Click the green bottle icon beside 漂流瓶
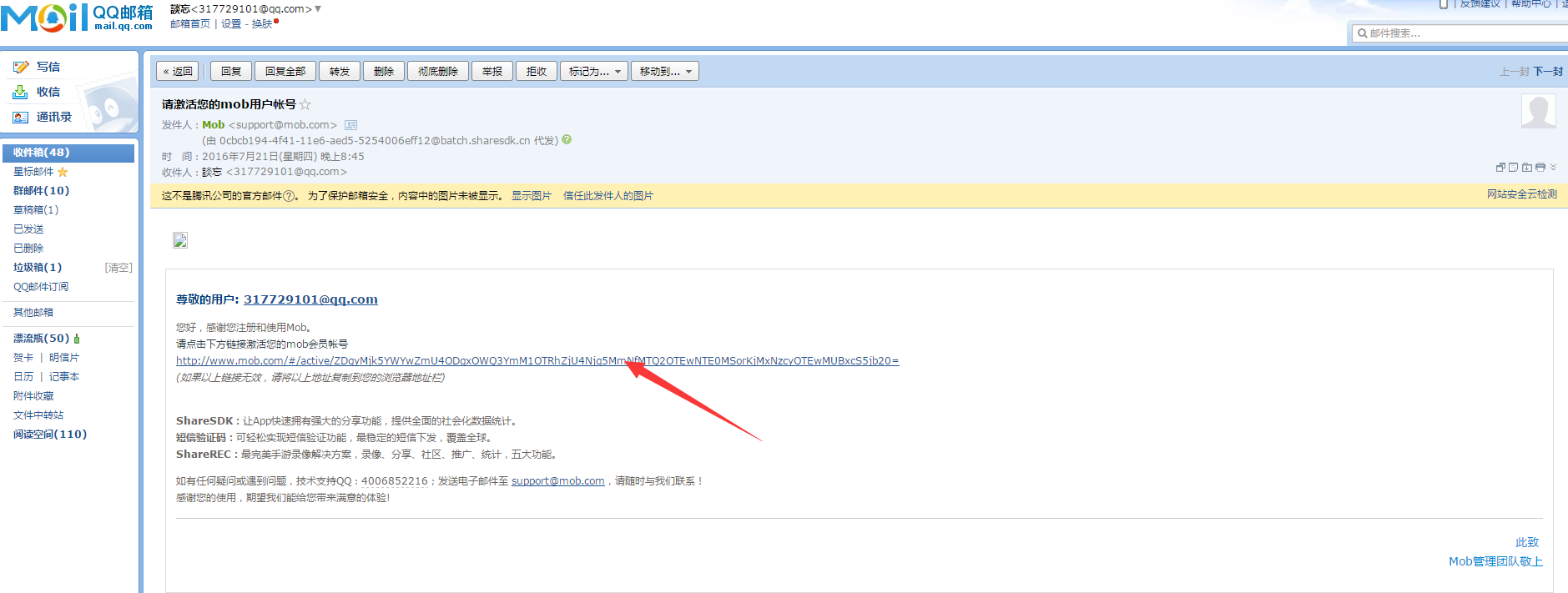 point(77,339)
